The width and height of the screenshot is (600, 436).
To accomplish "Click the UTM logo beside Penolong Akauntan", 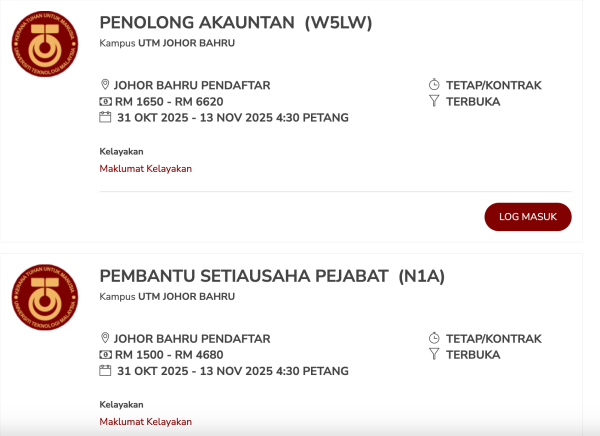I will point(44,45).
